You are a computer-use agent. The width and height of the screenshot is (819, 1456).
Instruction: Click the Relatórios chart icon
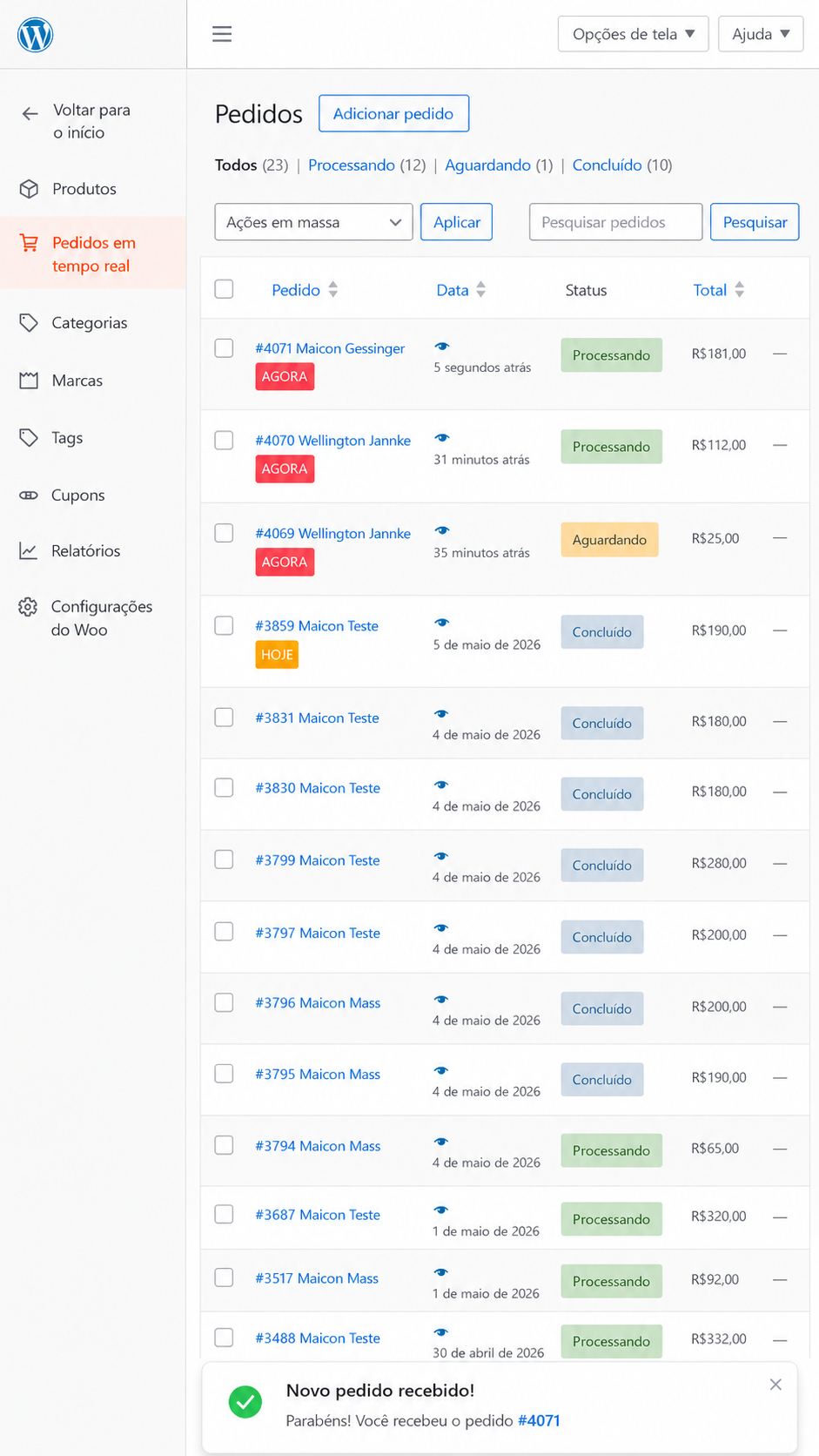coord(29,550)
